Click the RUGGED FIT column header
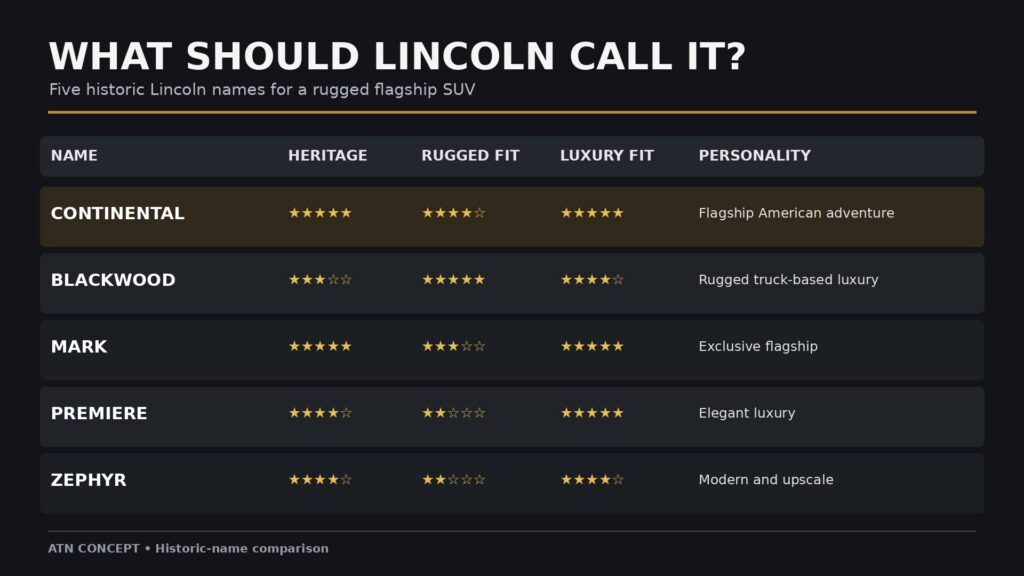Screen dimensions: 1024x576 coord(470,155)
